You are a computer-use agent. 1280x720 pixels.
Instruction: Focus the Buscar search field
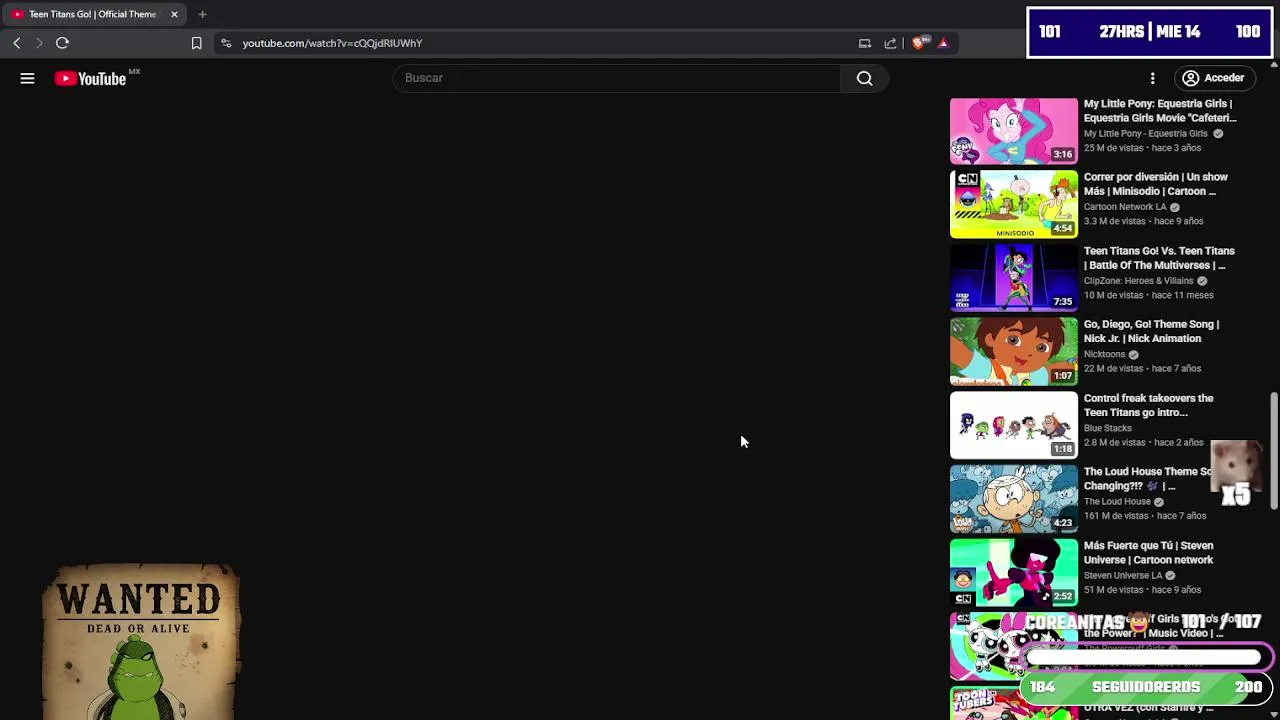(x=618, y=78)
